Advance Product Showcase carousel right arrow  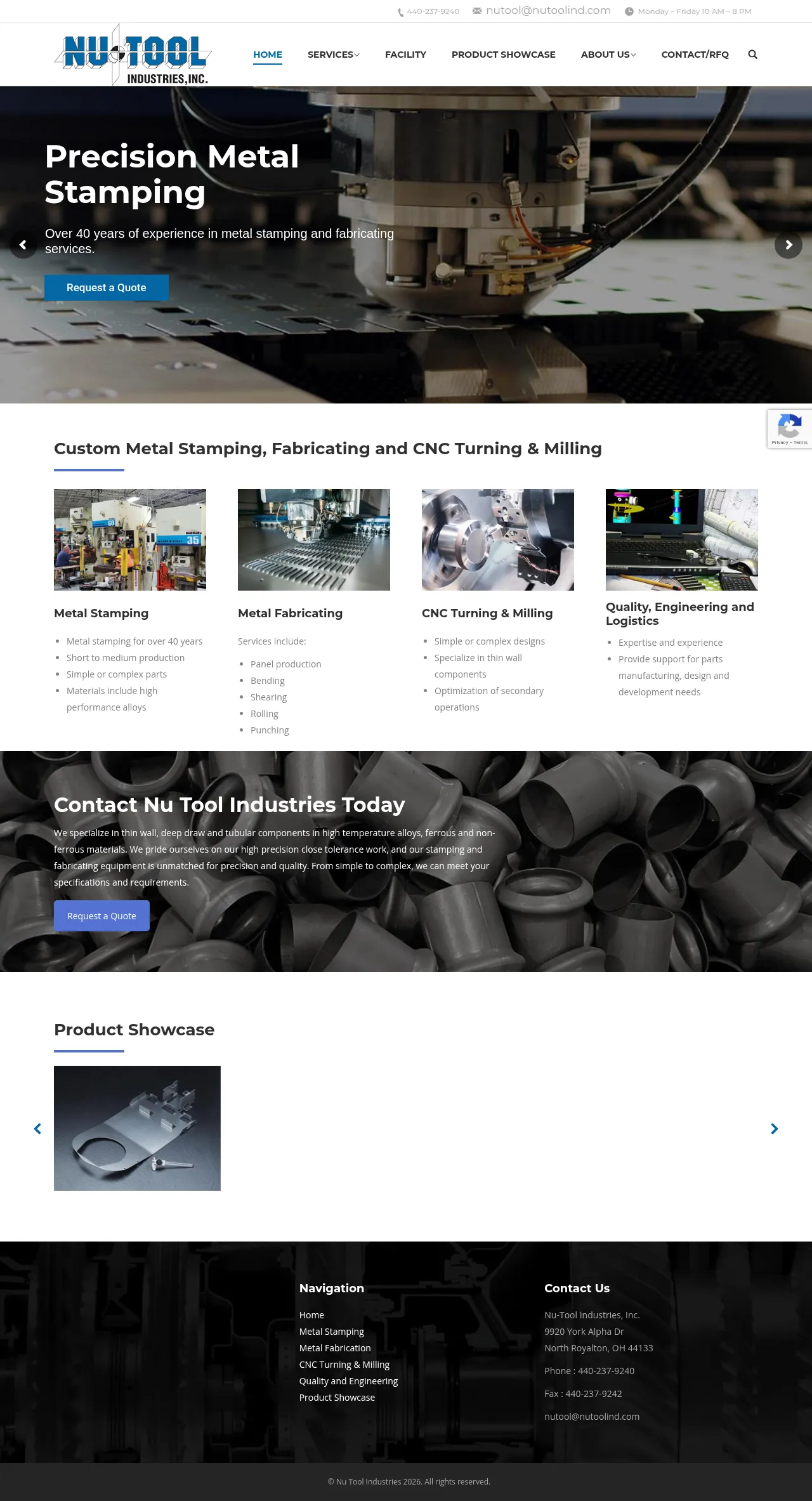774,1129
